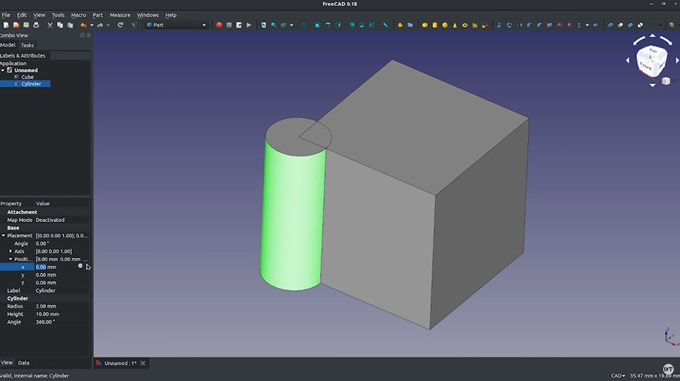Open the shape builder tool
Viewport: 680px width, 381px height.
click(x=485, y=25)
